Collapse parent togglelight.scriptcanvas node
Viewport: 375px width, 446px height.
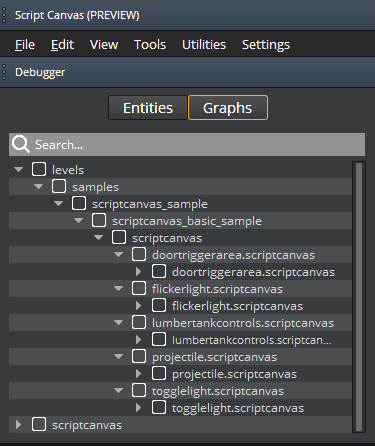[118, 390]
